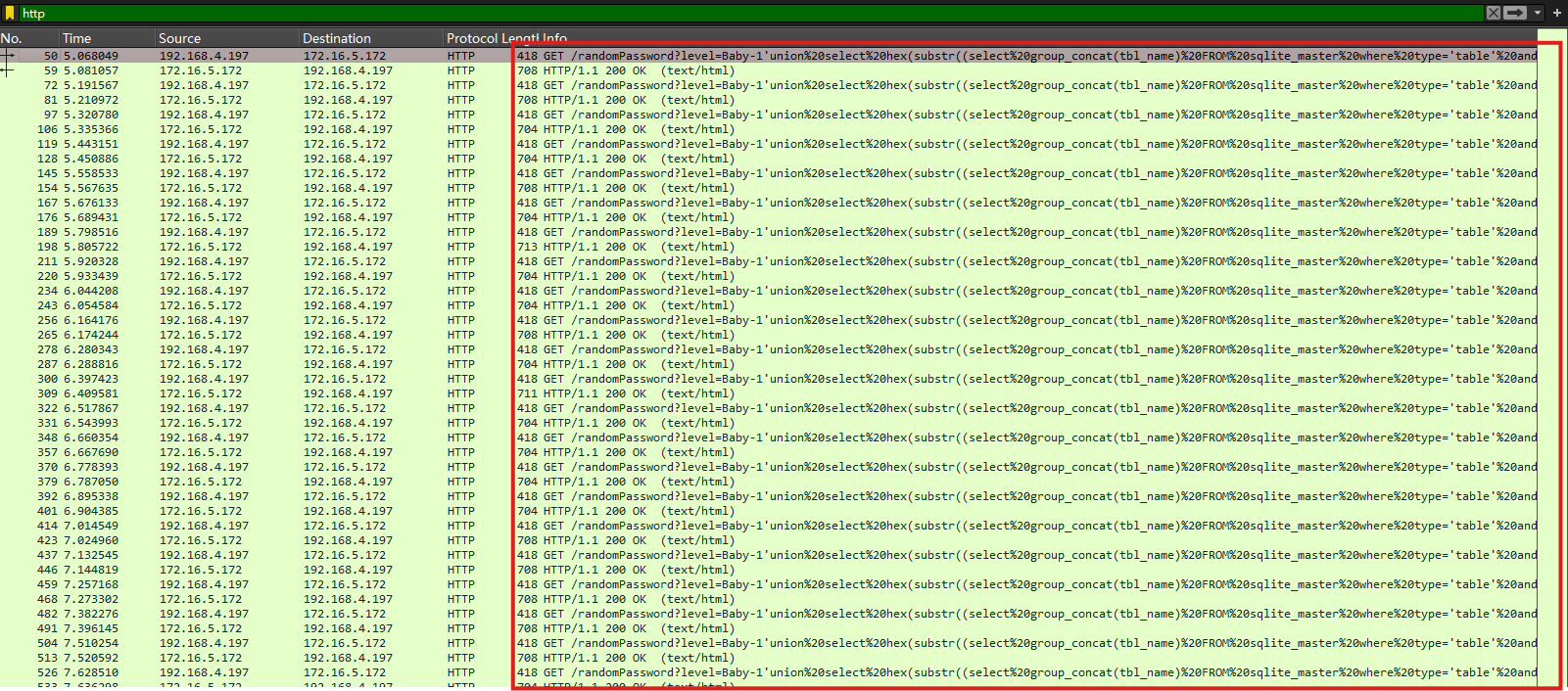Sort packets by the Destination column header
The width and height of the screenshot is (1568, 691).
coord(371,38)
